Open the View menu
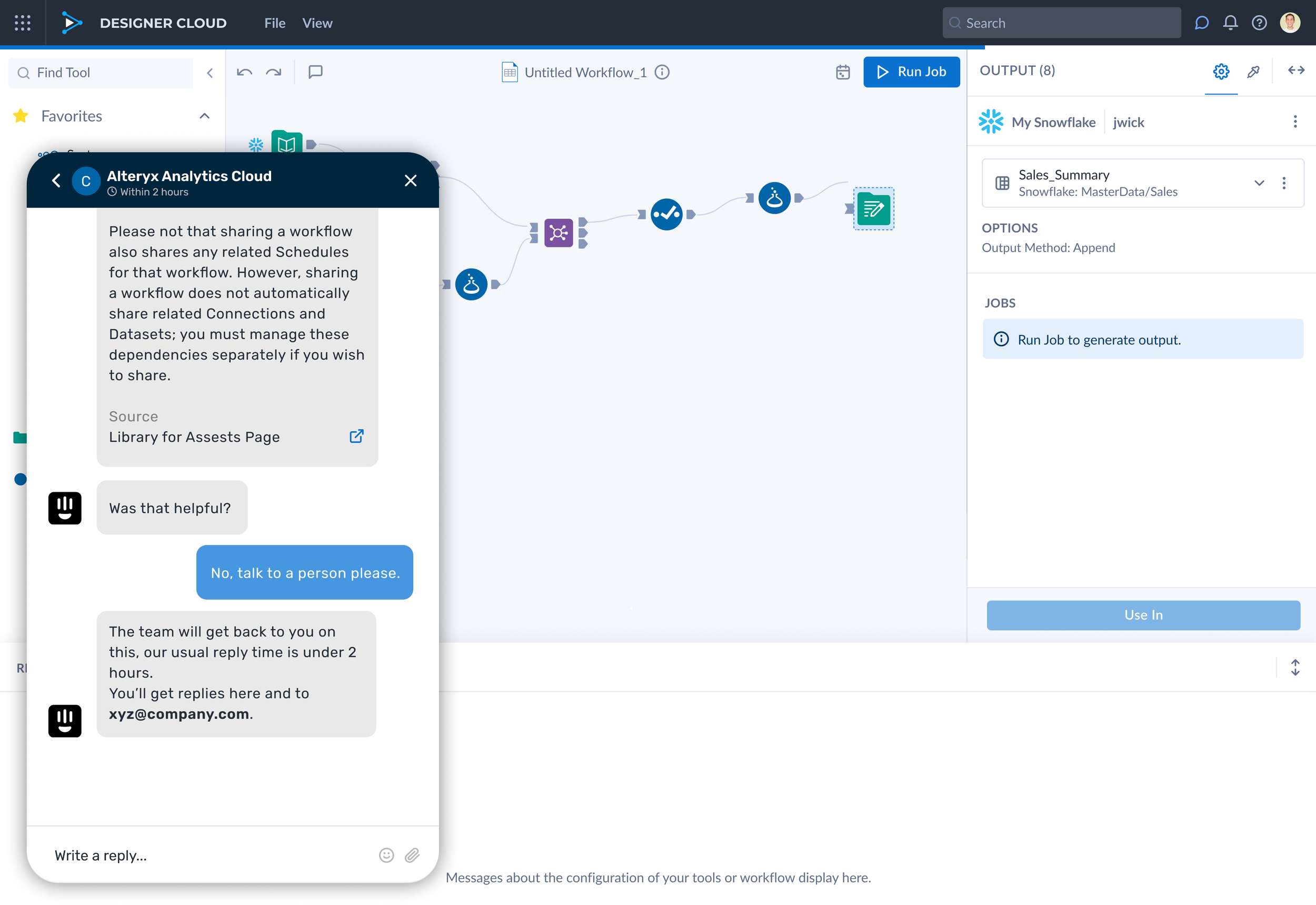Screen dimensions: 1316x905 (x=317, y=23)
